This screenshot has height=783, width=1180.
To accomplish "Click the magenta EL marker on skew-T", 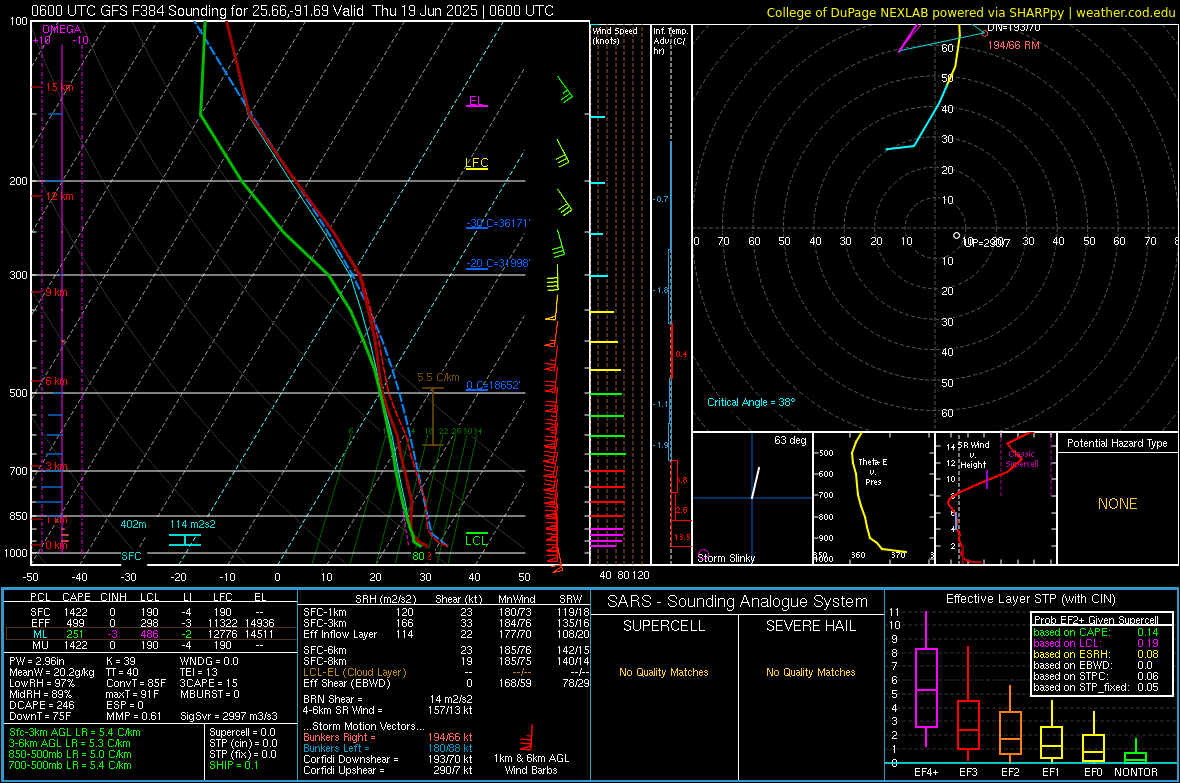I will coord(476,101).
